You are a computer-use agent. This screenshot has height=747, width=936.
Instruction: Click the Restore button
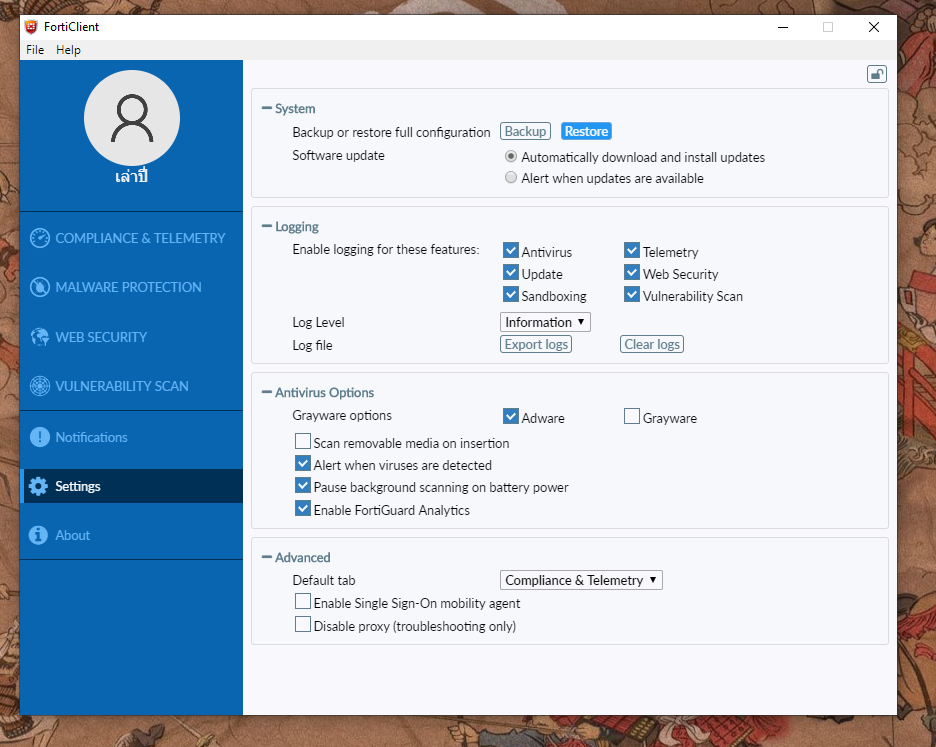click(x=586, y=131)
